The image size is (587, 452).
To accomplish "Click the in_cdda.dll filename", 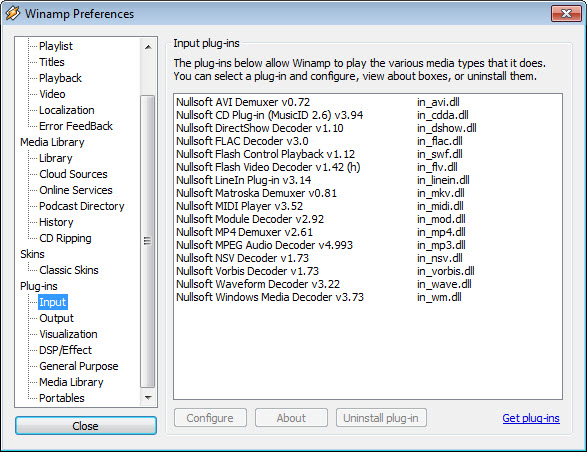I will 443,115.
